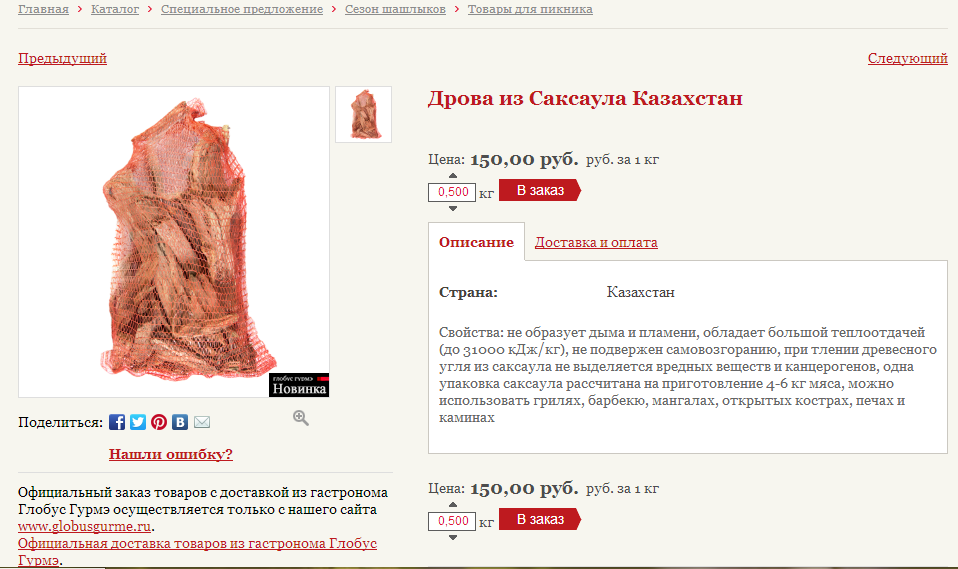The width and height of the screenshot is (958, 569).
Task: Share the product on VKontakte
Action: click(x=180, y=422)
